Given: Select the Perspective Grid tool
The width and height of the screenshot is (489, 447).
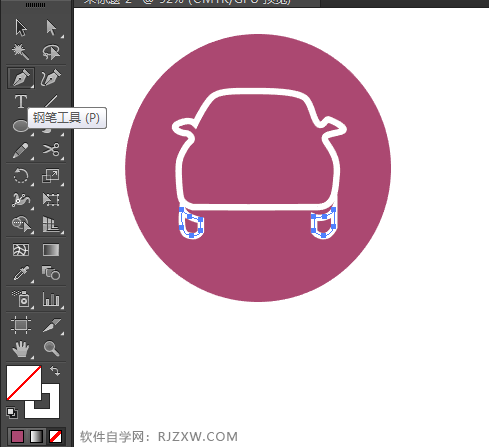Looking at the screenshot, I should [51, 224].
